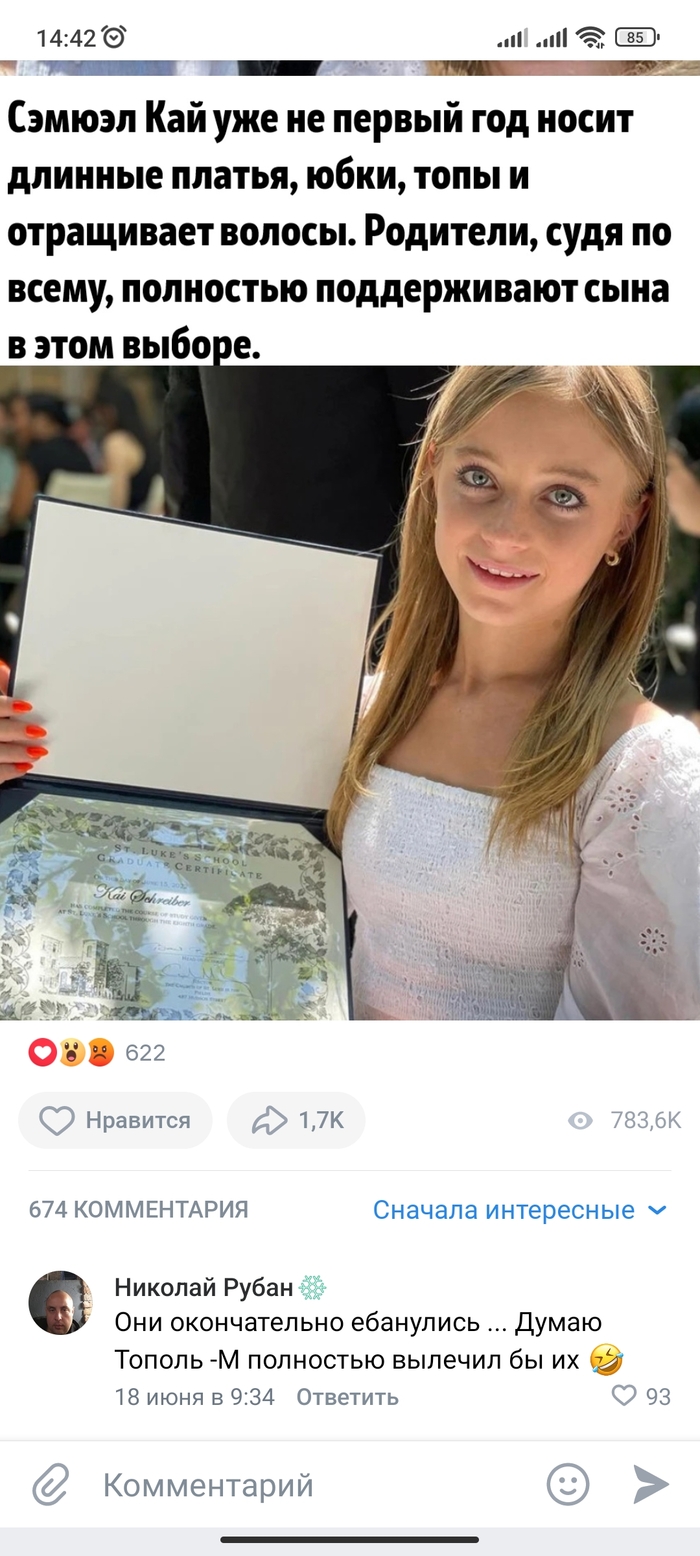Open the heart reaction emoji list
The height and width of the screenshot is (1556, 700).
pyautogui.click(x=42, y=1052)
